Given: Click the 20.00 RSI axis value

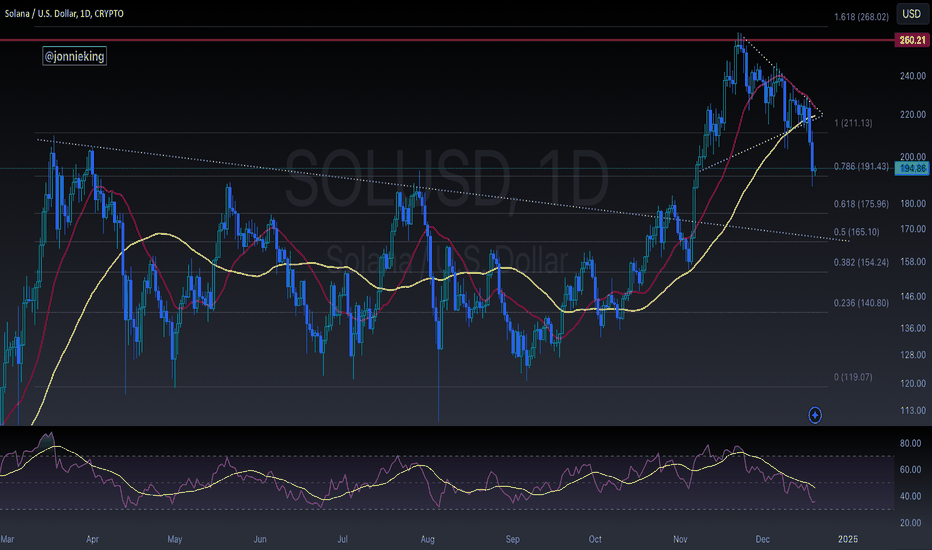Looking at the screenshot, I should (911, 523).
